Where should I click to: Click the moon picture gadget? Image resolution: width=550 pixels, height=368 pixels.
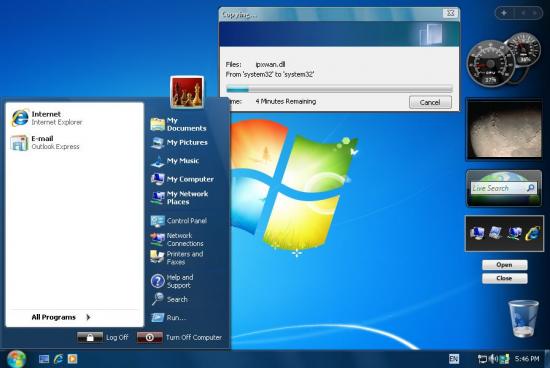pyautogui.click(x=504, y=130)
